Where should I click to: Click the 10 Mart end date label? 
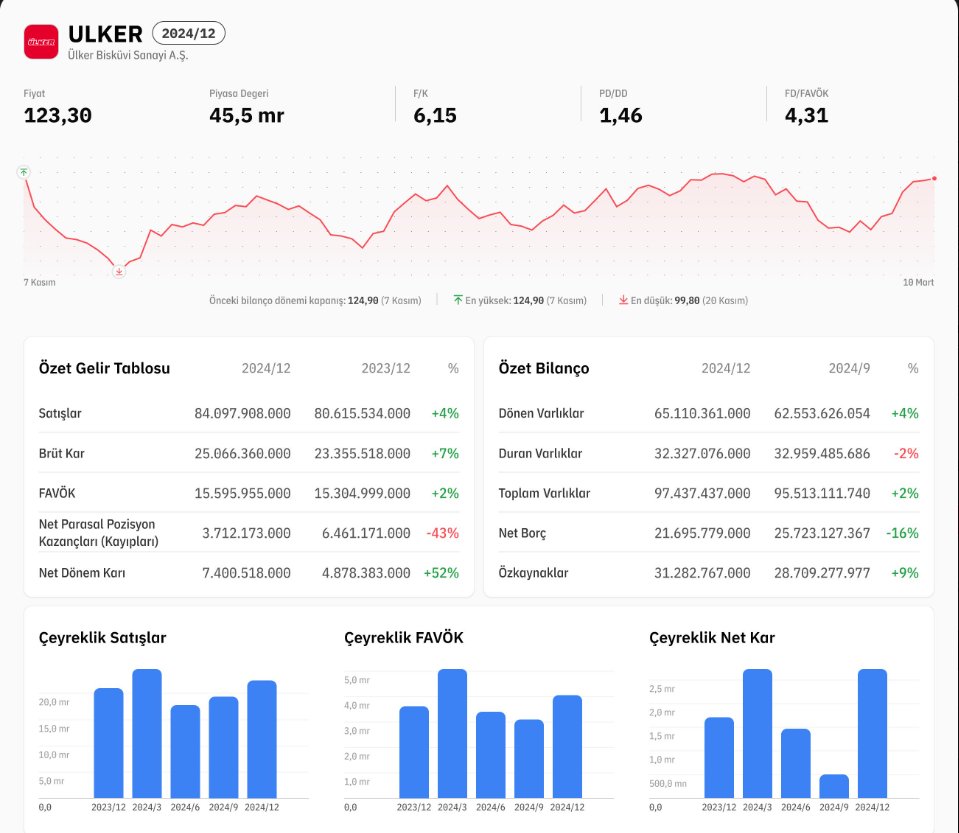(x=918, y=283)
